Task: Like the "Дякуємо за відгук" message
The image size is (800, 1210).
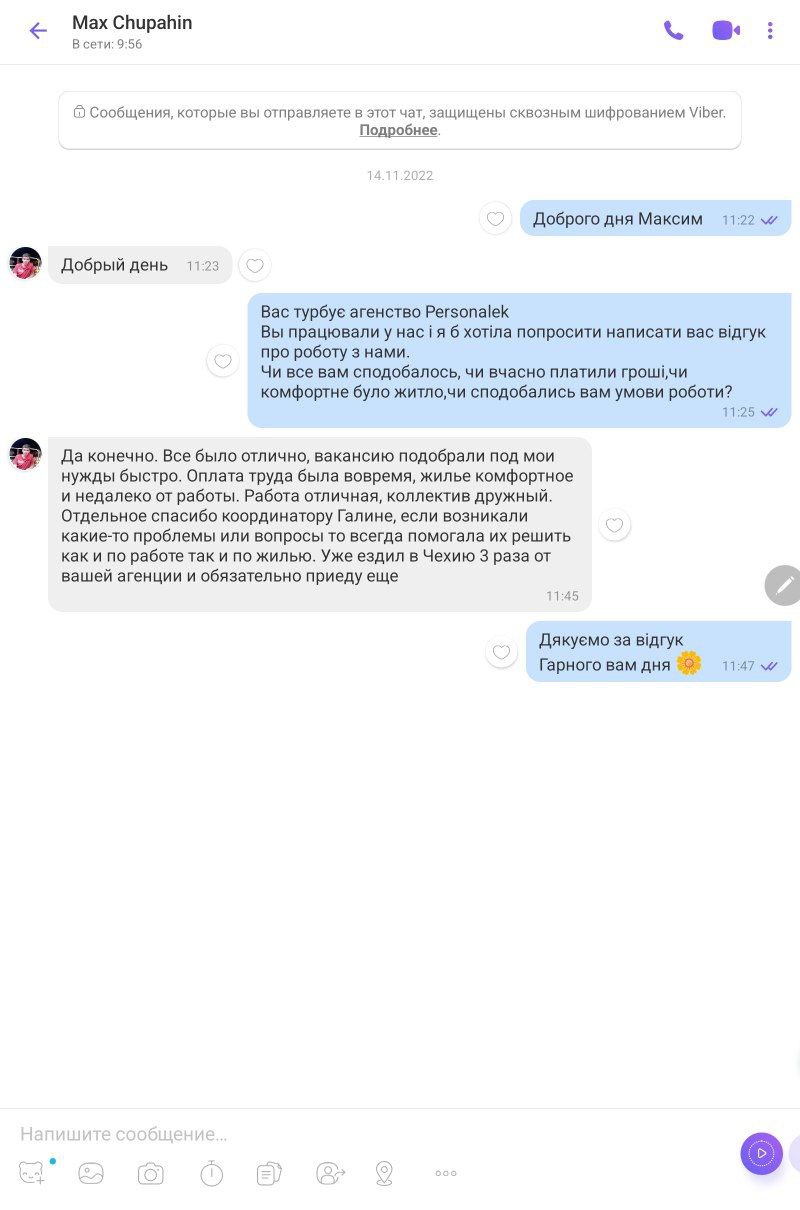Action: point(502,652)
